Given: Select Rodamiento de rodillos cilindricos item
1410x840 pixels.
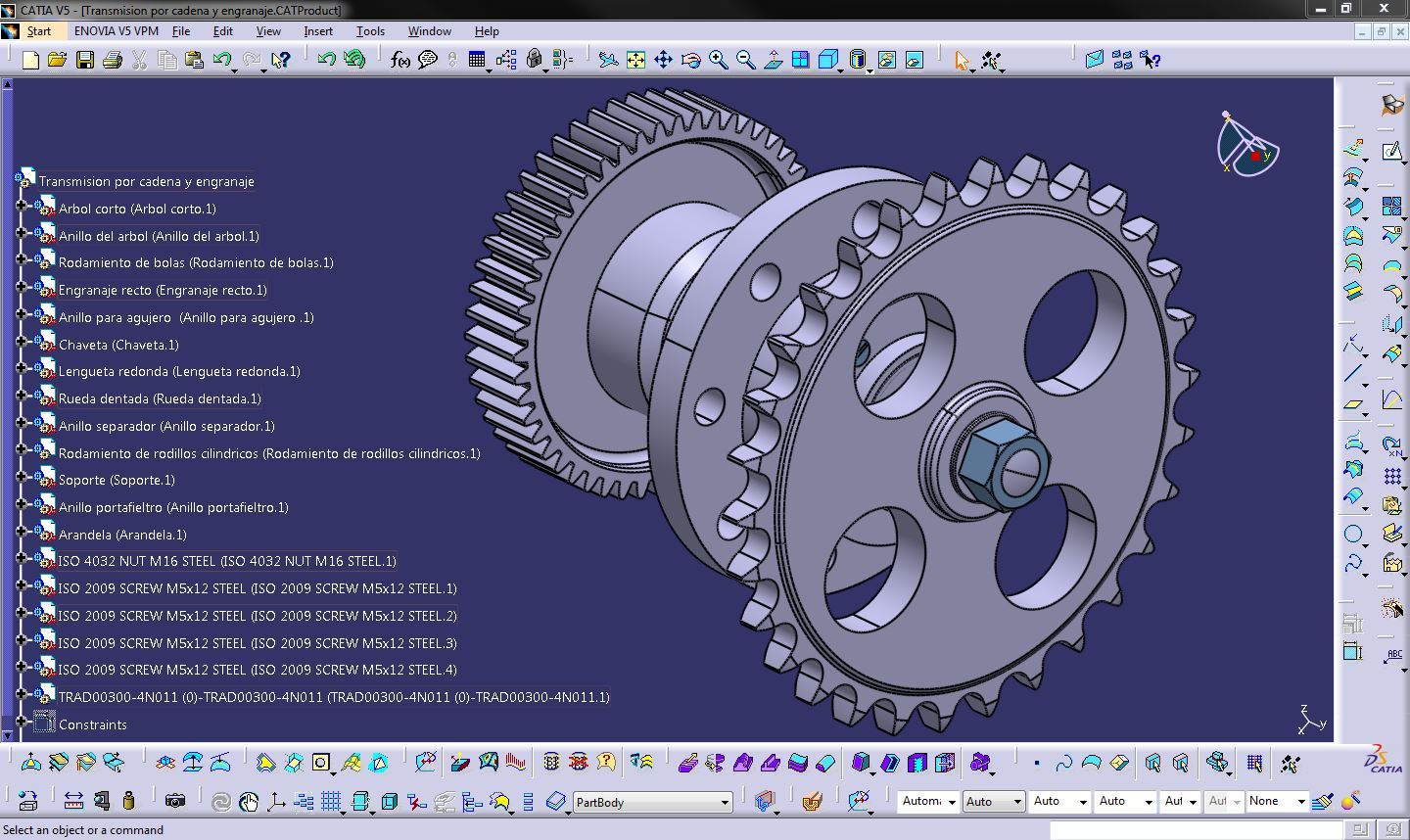Looking at the screenshot, I should click(x=269, y=453).
